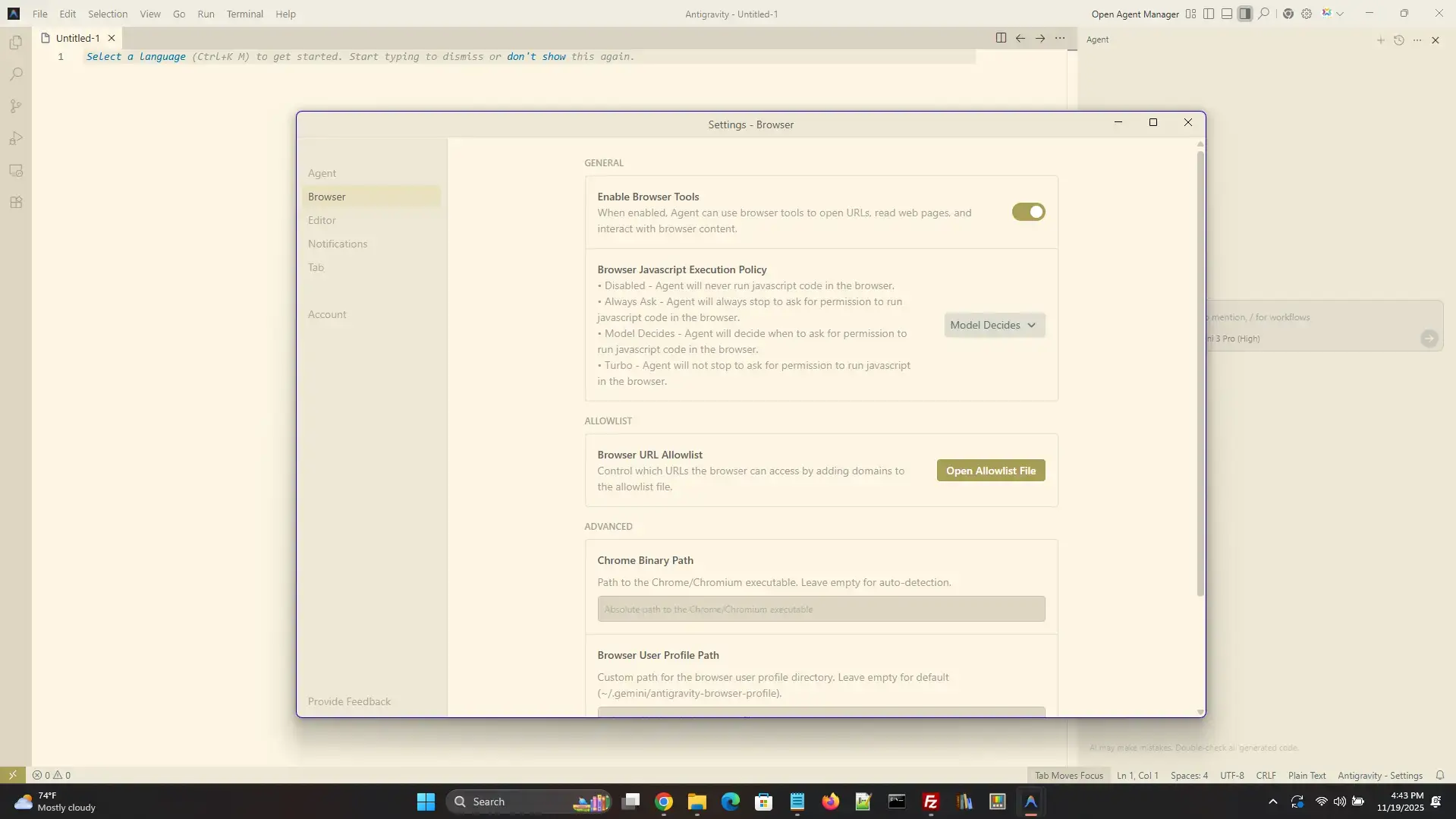Screen dimensions: 1456x819
Task: Disable the Enable Browser Tools toggle
Action: tap(1028, 212)
